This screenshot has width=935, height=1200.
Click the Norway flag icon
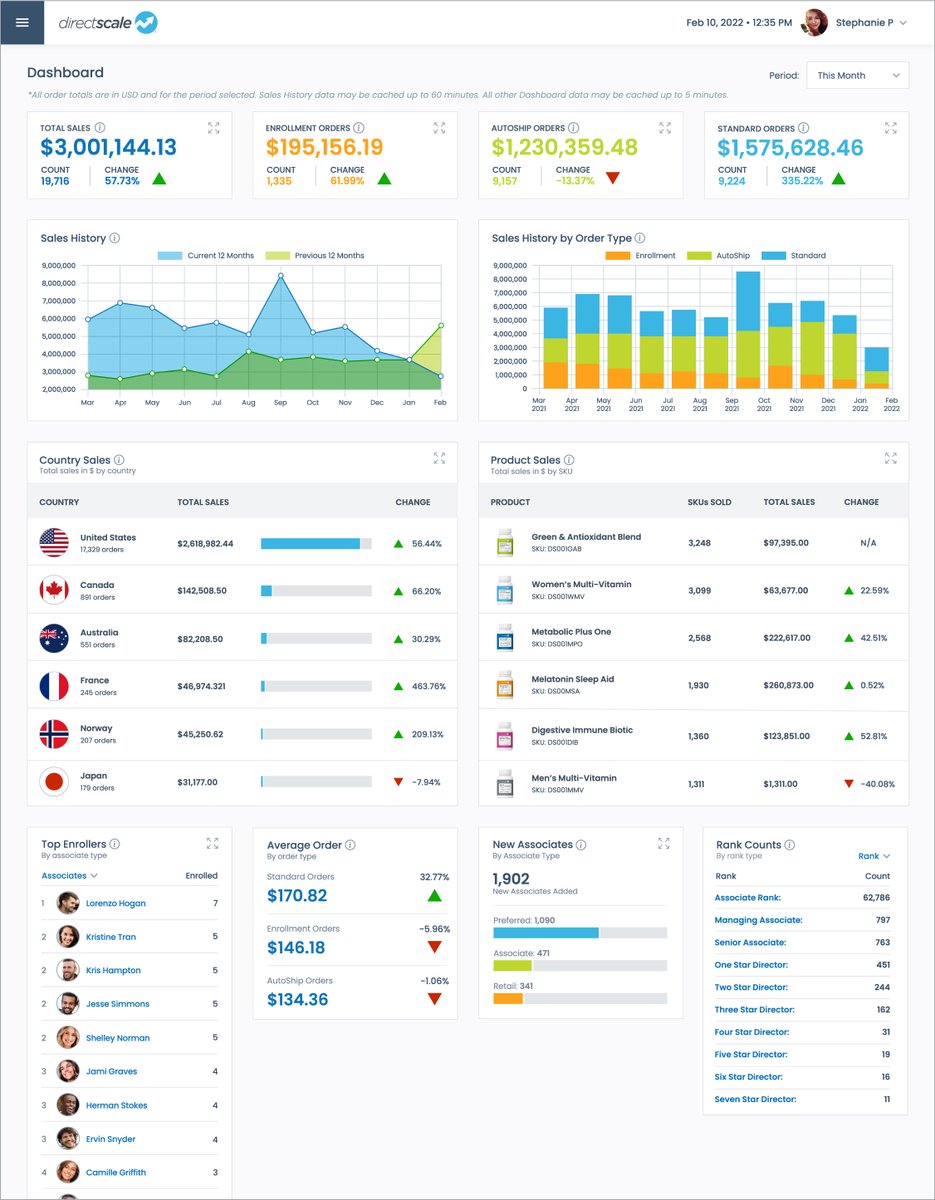pyautogui.click(x=54, y=734)
